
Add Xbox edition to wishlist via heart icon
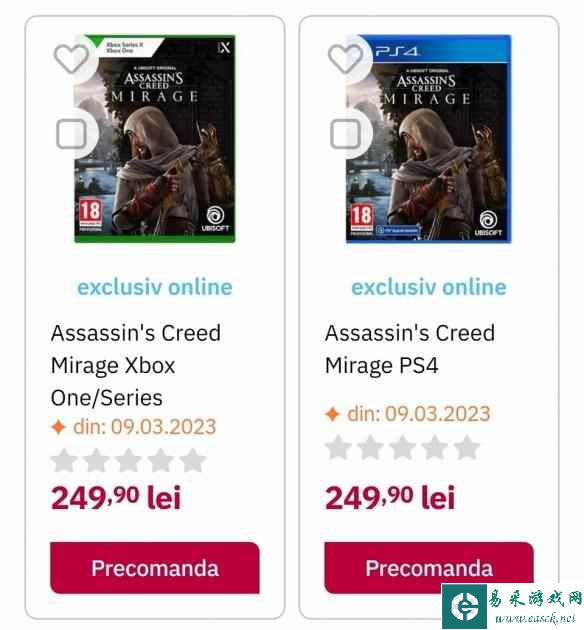(71, 59)
